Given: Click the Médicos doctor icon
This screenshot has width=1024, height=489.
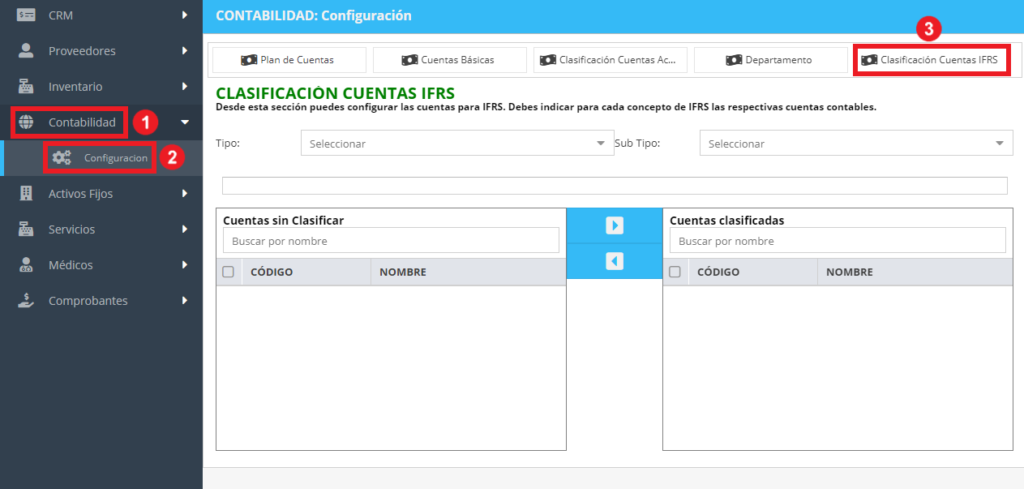Looking at the screenshot, I should (25, 265).
